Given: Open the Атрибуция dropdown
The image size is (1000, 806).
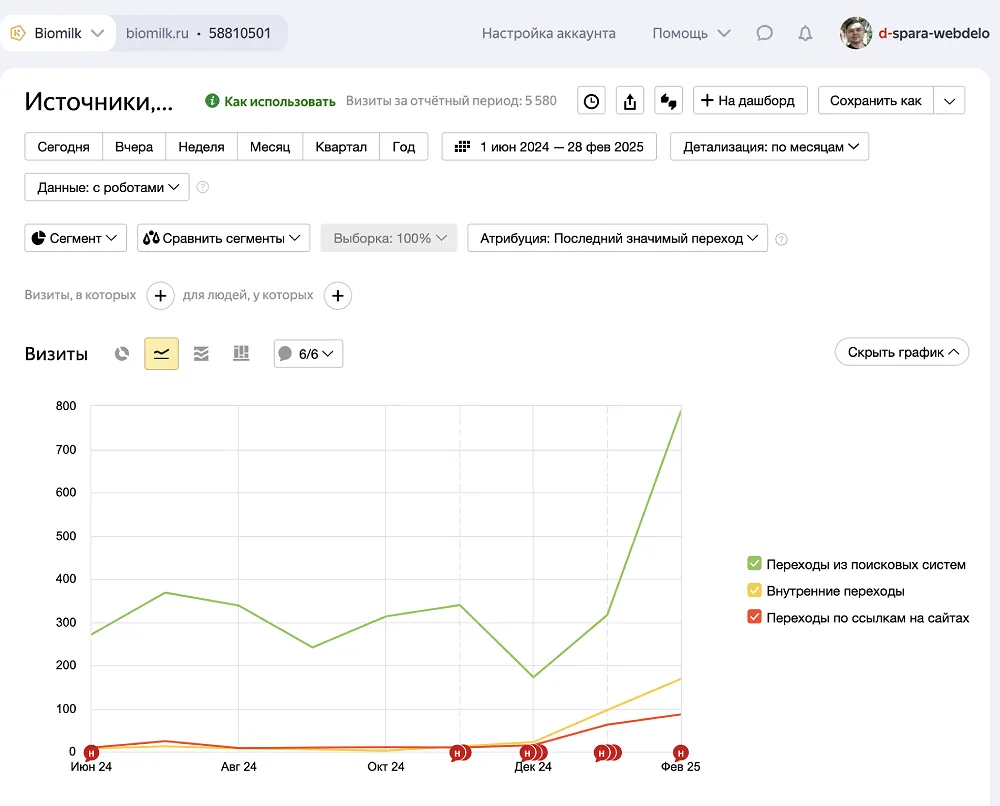Looking at the screenshot, I should point(617,238).
